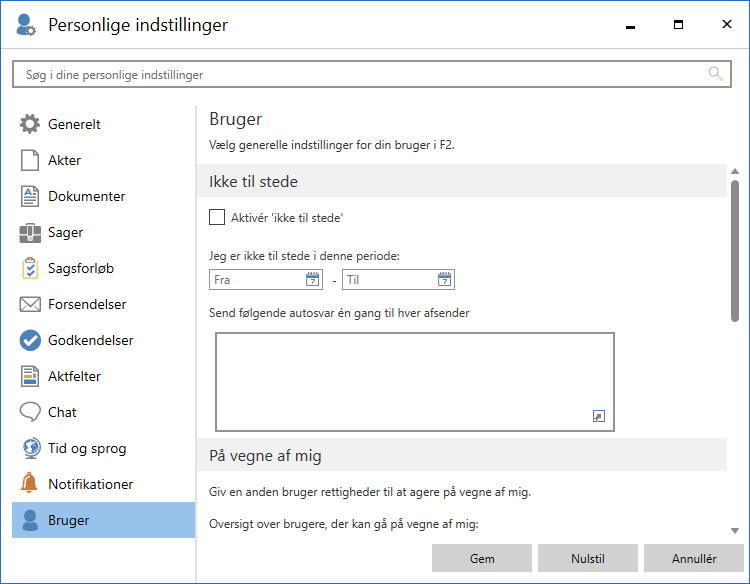750x584 pixels.
Task: Switch to the Akter settings section
Action: coord(103,160)
